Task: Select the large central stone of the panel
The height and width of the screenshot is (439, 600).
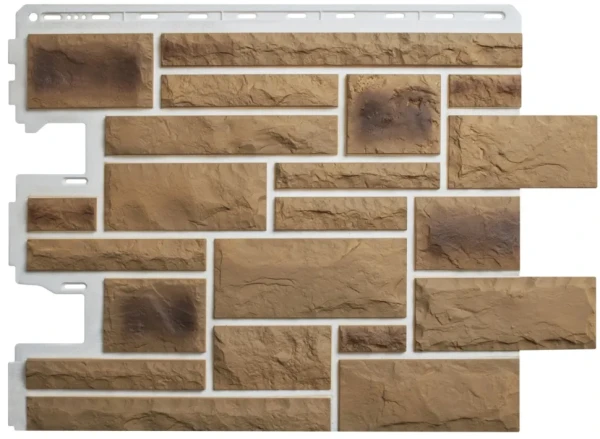Action: [309, 278]
